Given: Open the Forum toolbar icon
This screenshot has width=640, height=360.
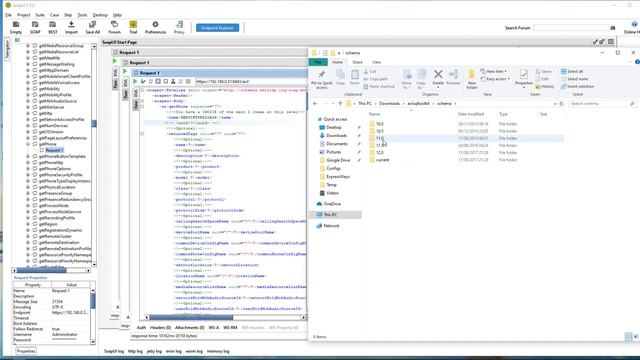Looking at the screenshot, I should click(x=114, y=27).
